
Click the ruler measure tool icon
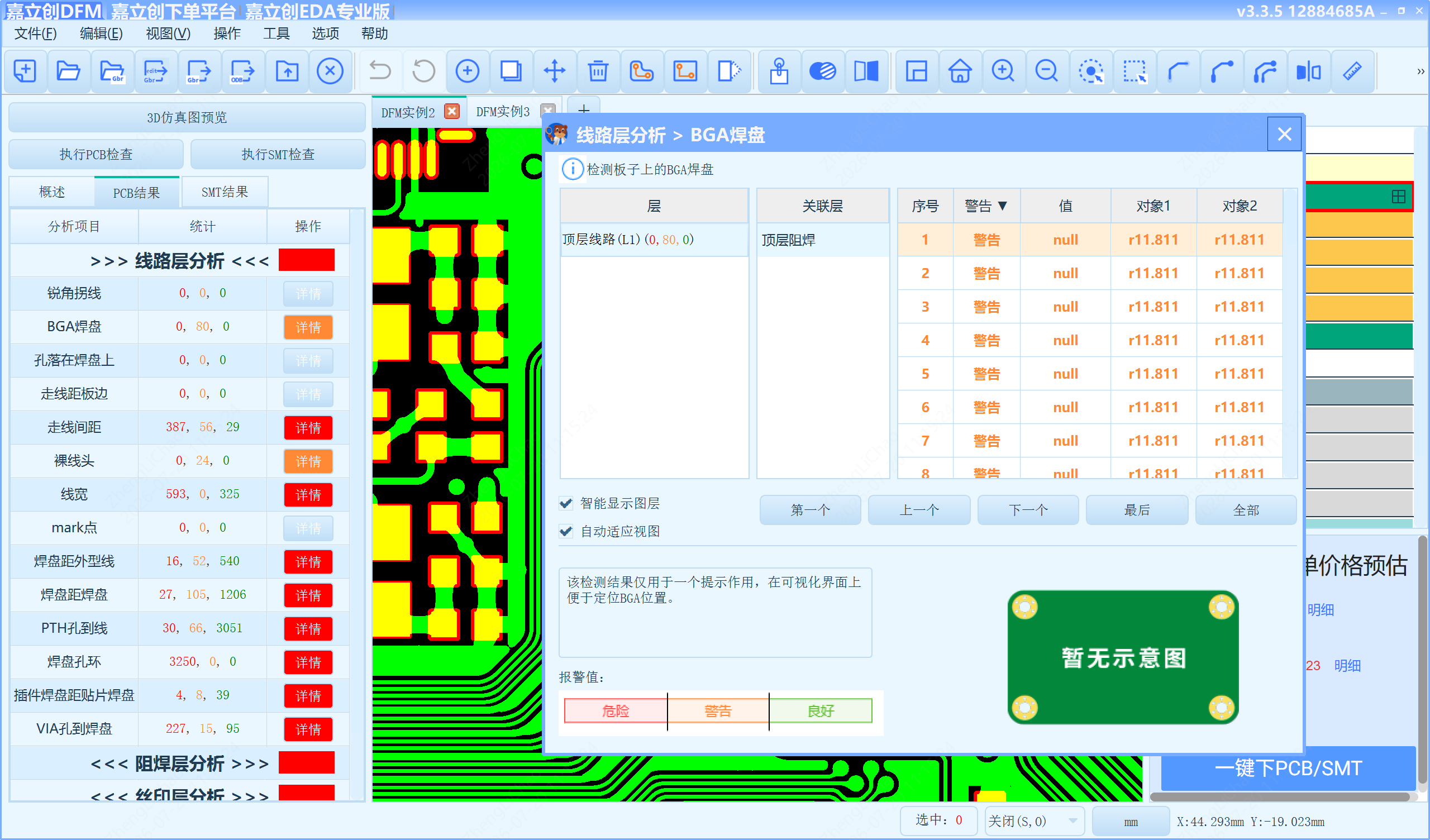coord(1352,71)
